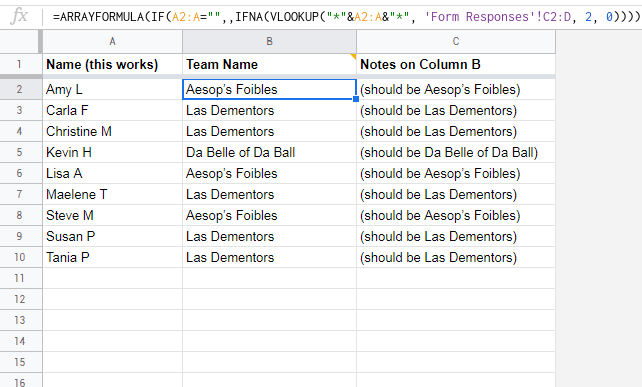Select column C header
The width and height of the screenshot is (642, 387).
coord(456,41)
